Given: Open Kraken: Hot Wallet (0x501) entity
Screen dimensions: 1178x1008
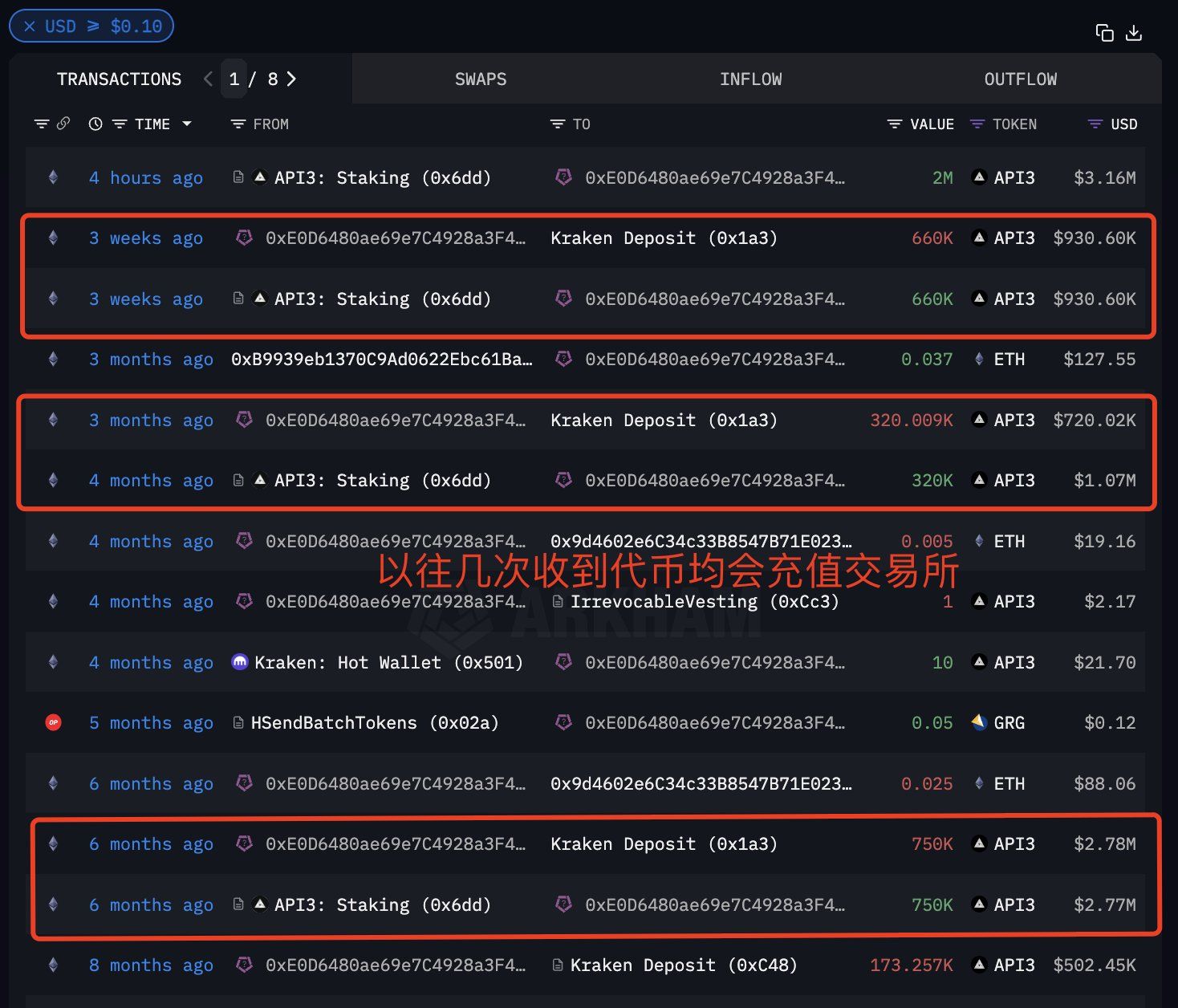Looking at the screenshot, I should click(x=388, y=663).
